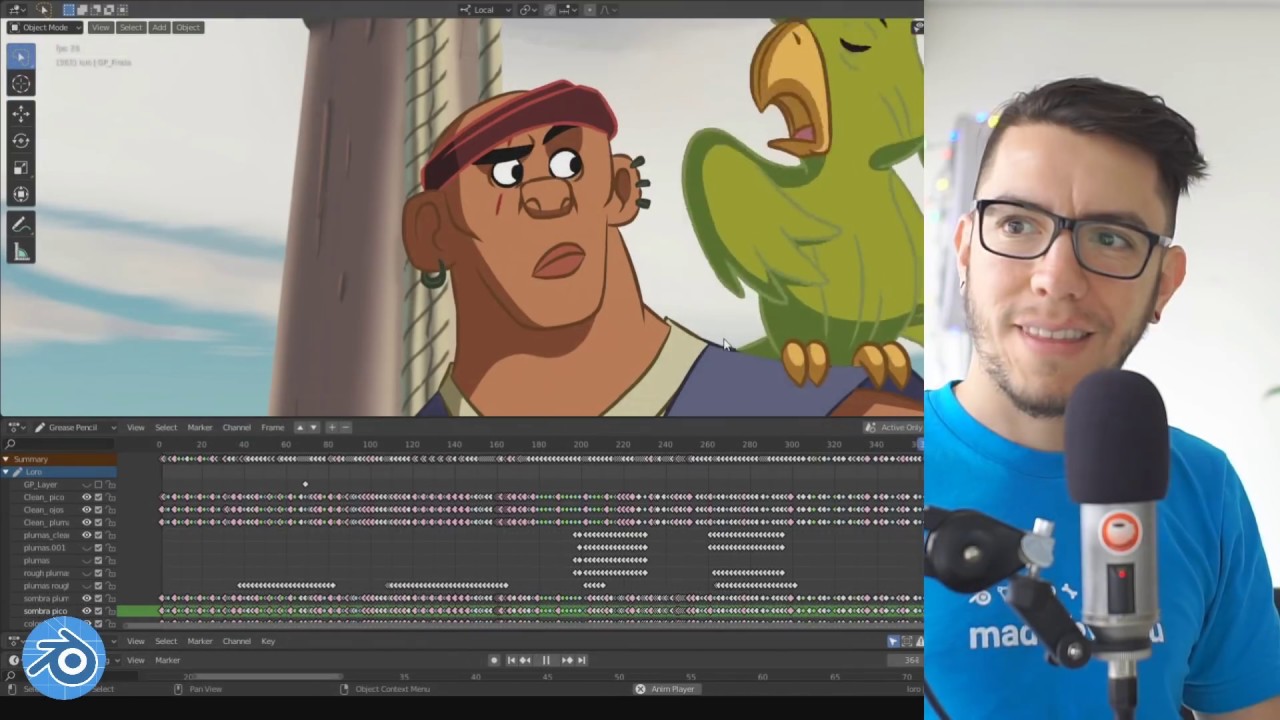Choose the Move tool
The height and width of the screenshot is (720, 1280).
(x=21, y=114)
